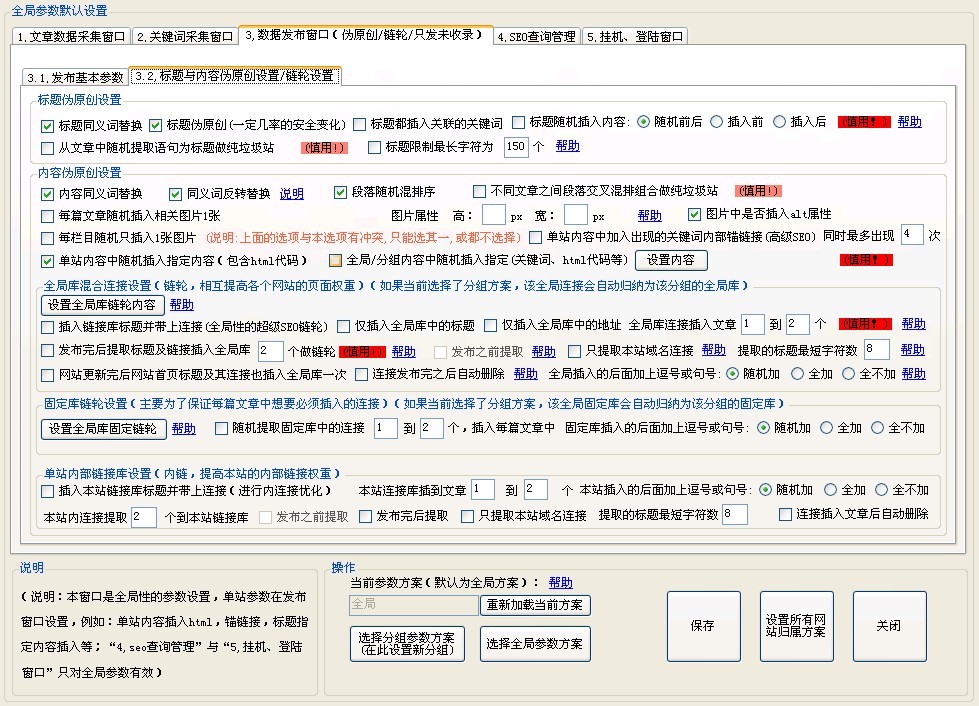The image size is (979, 706).
Task: Uncheck 图片中是否插入alt属性 option
Action: [695, 215]
